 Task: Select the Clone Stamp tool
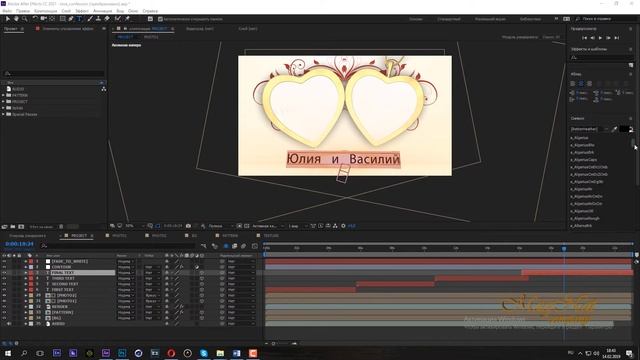coord(98,19)
